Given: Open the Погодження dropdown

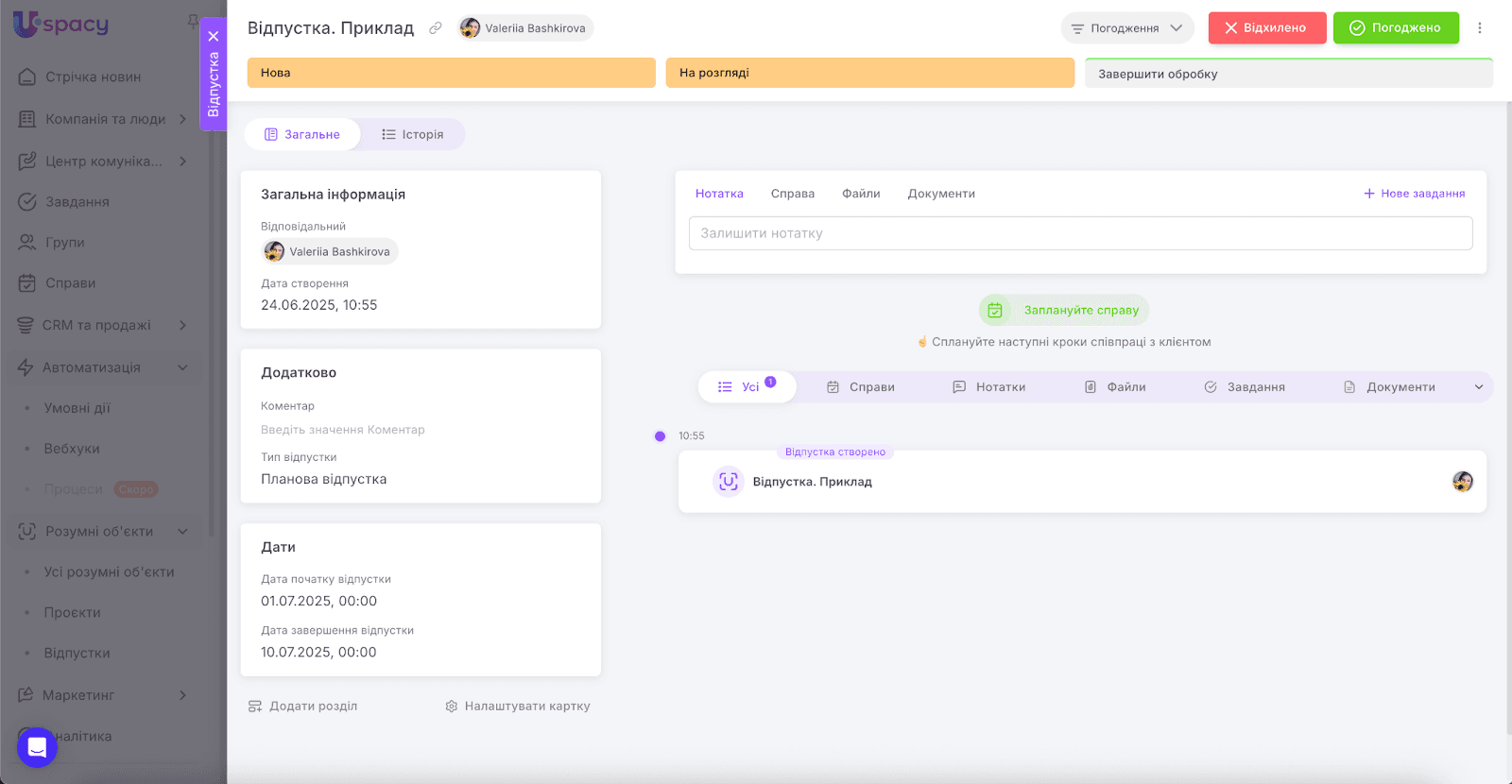Looking at the screenshot, I should (1126, 28).
